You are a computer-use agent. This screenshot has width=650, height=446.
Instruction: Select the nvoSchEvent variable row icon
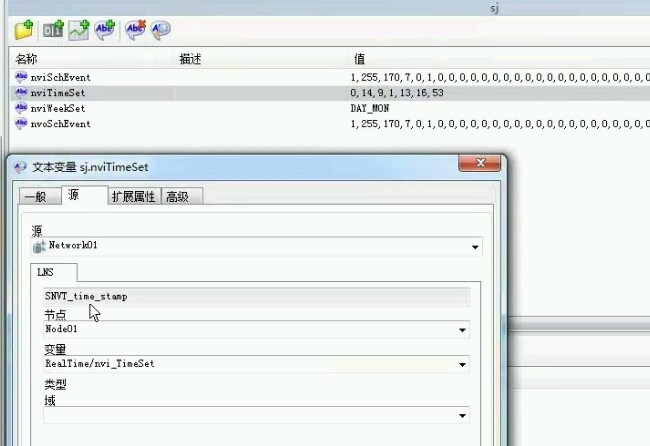21,124
